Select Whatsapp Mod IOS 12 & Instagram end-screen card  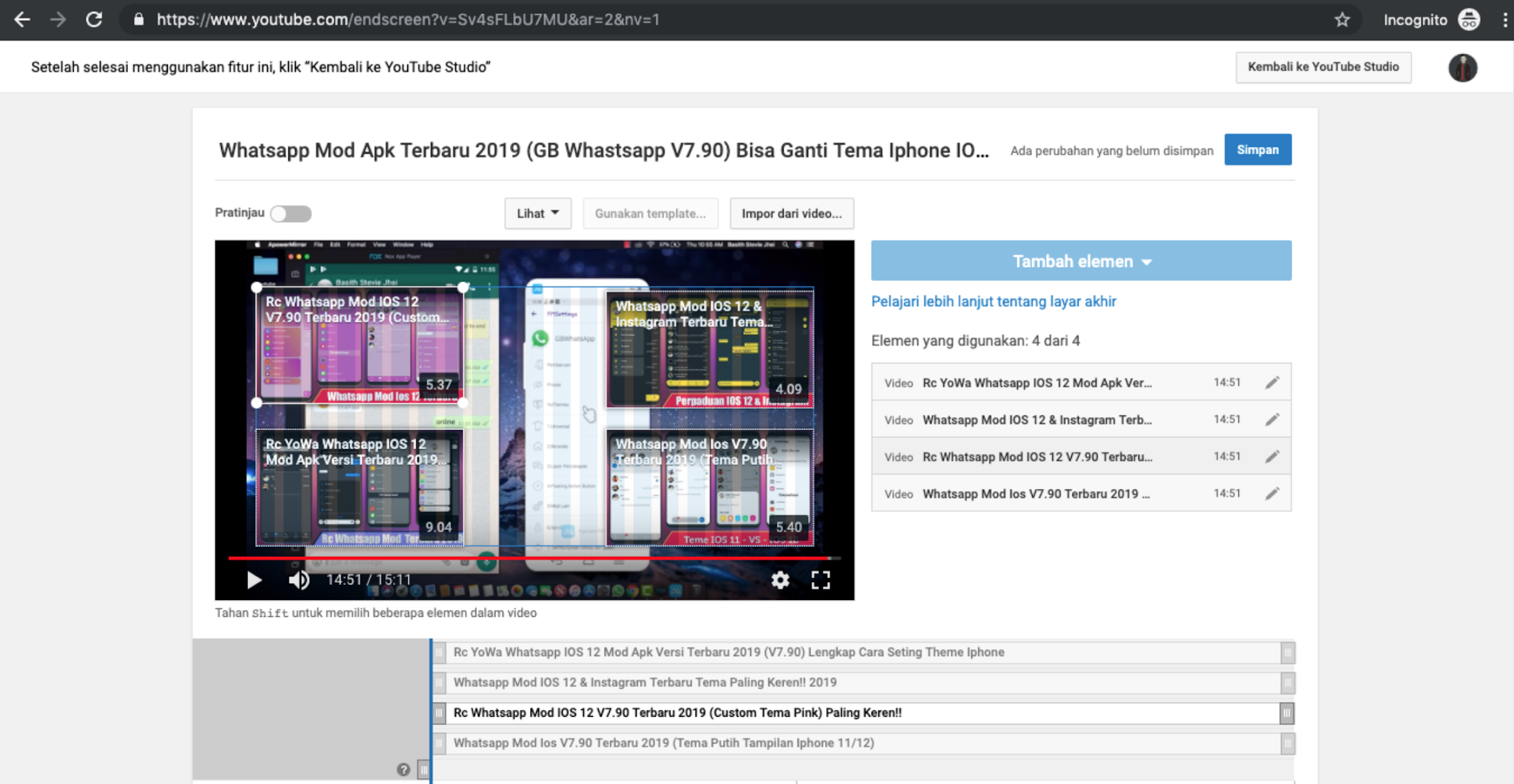710,349
